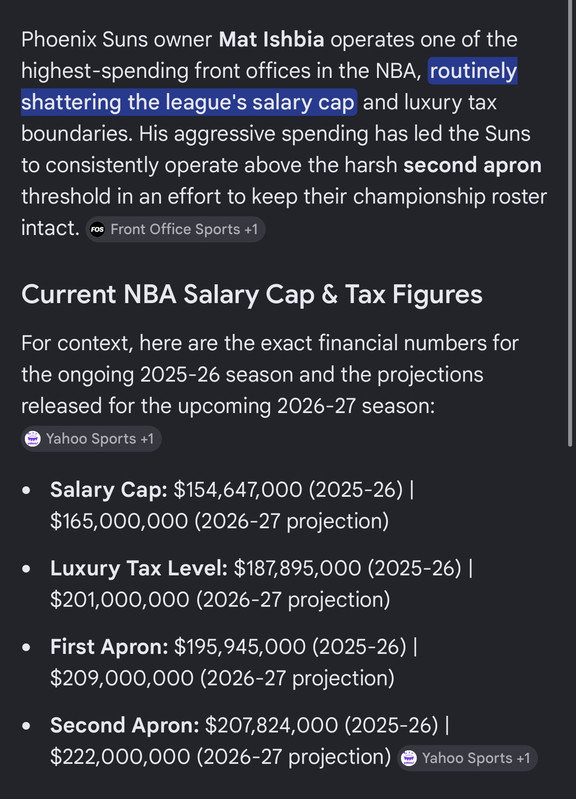Open the Yahoo Sports +1 citation after $222,000,000
Screen dimensions: 576x799
467,758
